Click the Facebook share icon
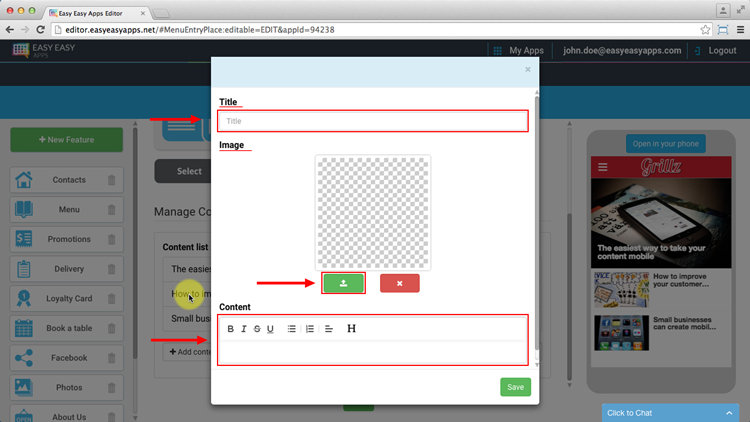Image resolution: width=750 pixels, height=422 pixels. [x=23, y=358]
